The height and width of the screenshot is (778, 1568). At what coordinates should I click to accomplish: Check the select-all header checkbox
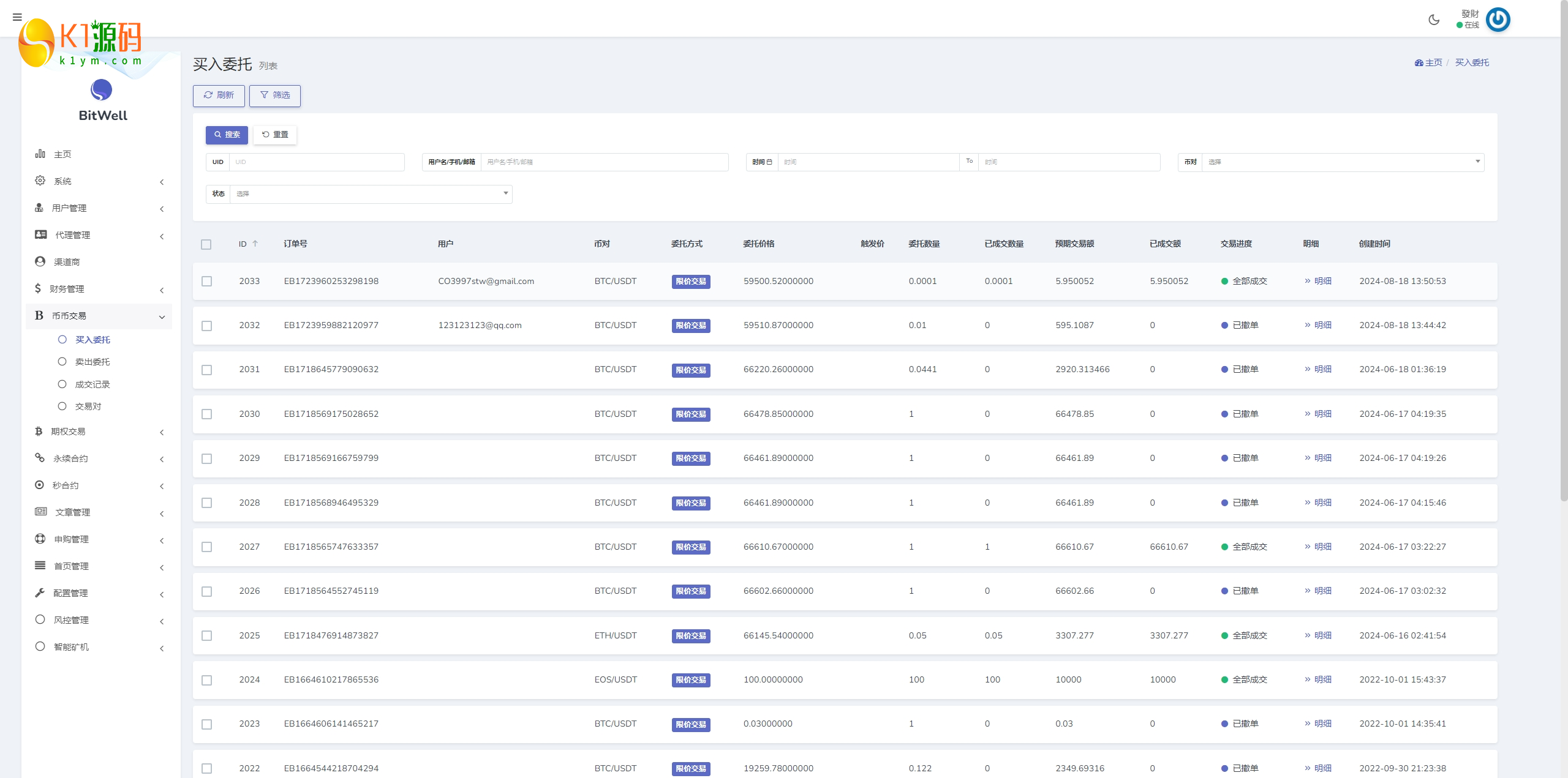pyautogui.click(x=206, y=244)
